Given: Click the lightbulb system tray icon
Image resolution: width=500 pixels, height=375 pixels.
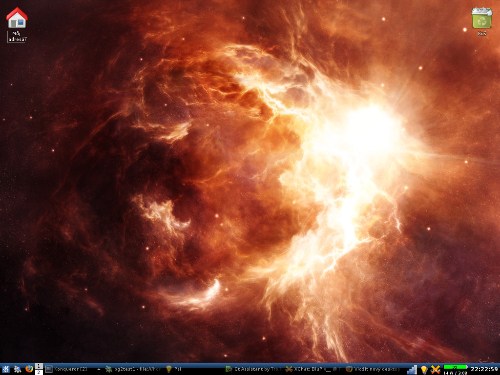Looking at the screenshot, I should (424, 369).
